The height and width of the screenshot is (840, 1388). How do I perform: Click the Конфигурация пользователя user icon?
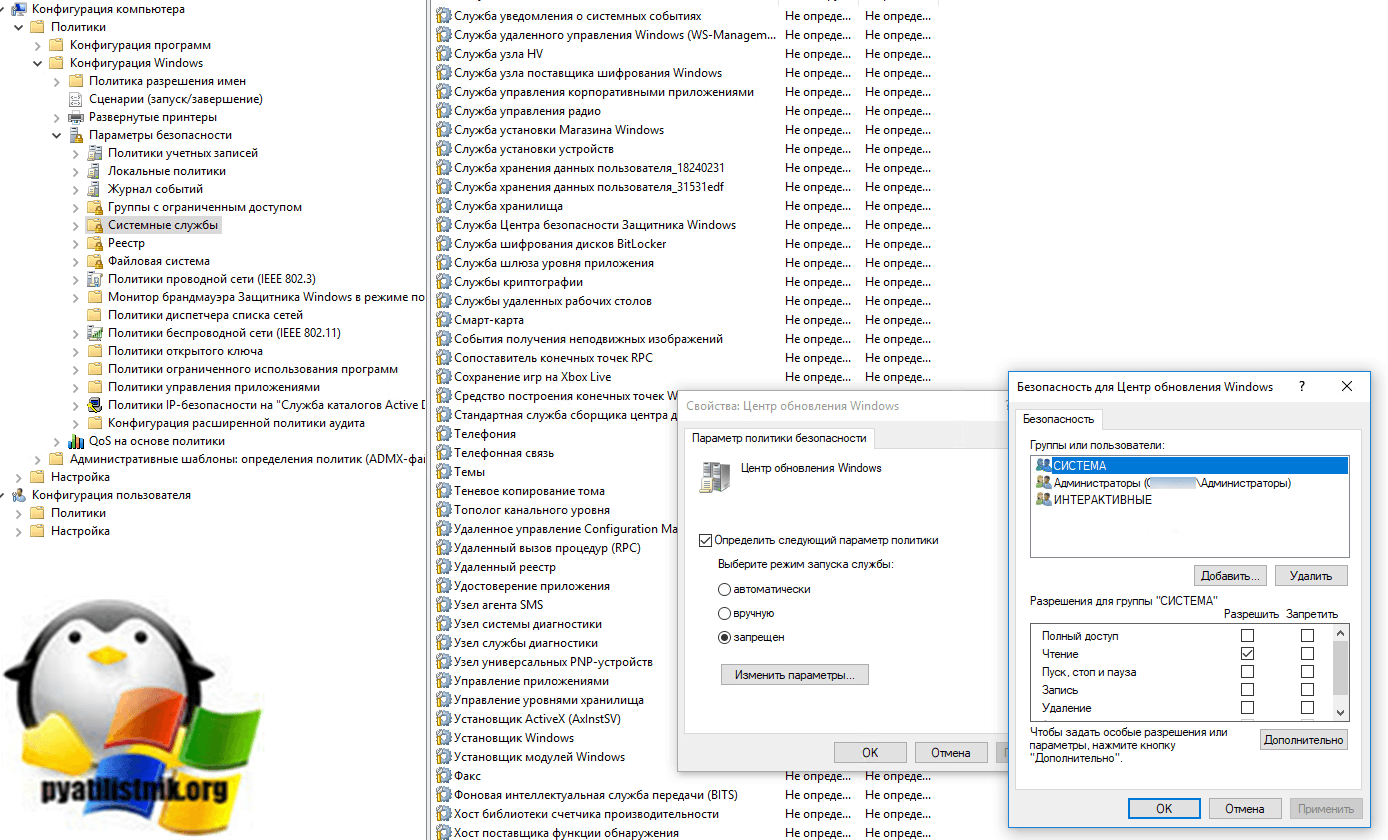tap(19, 495)
